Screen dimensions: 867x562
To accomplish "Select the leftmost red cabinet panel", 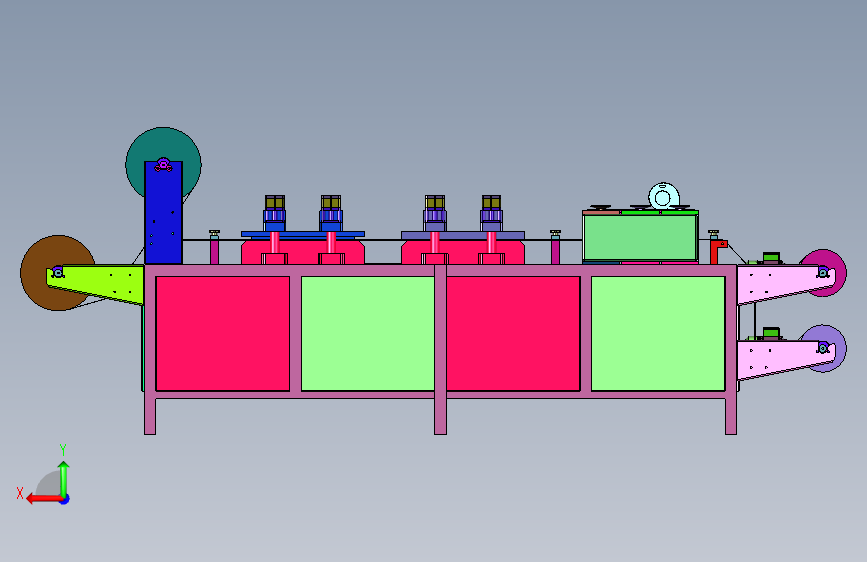I will [x=223, y=334].
